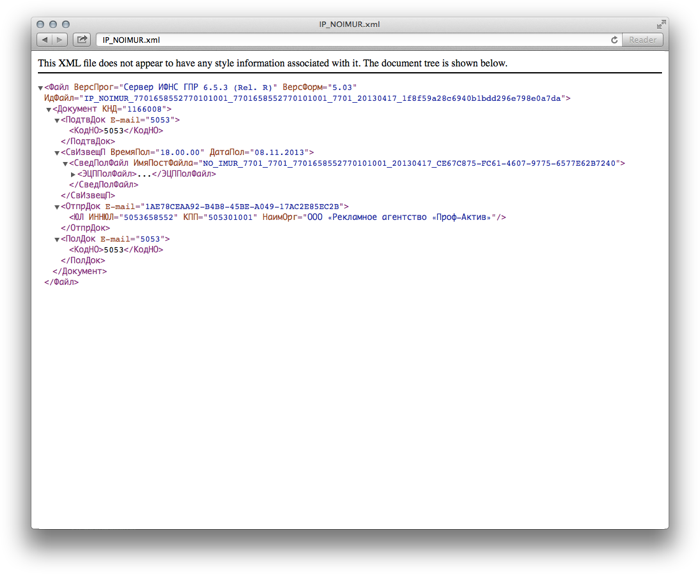
Task: Click the Reader button in address bar
Action: pos(641,40)
